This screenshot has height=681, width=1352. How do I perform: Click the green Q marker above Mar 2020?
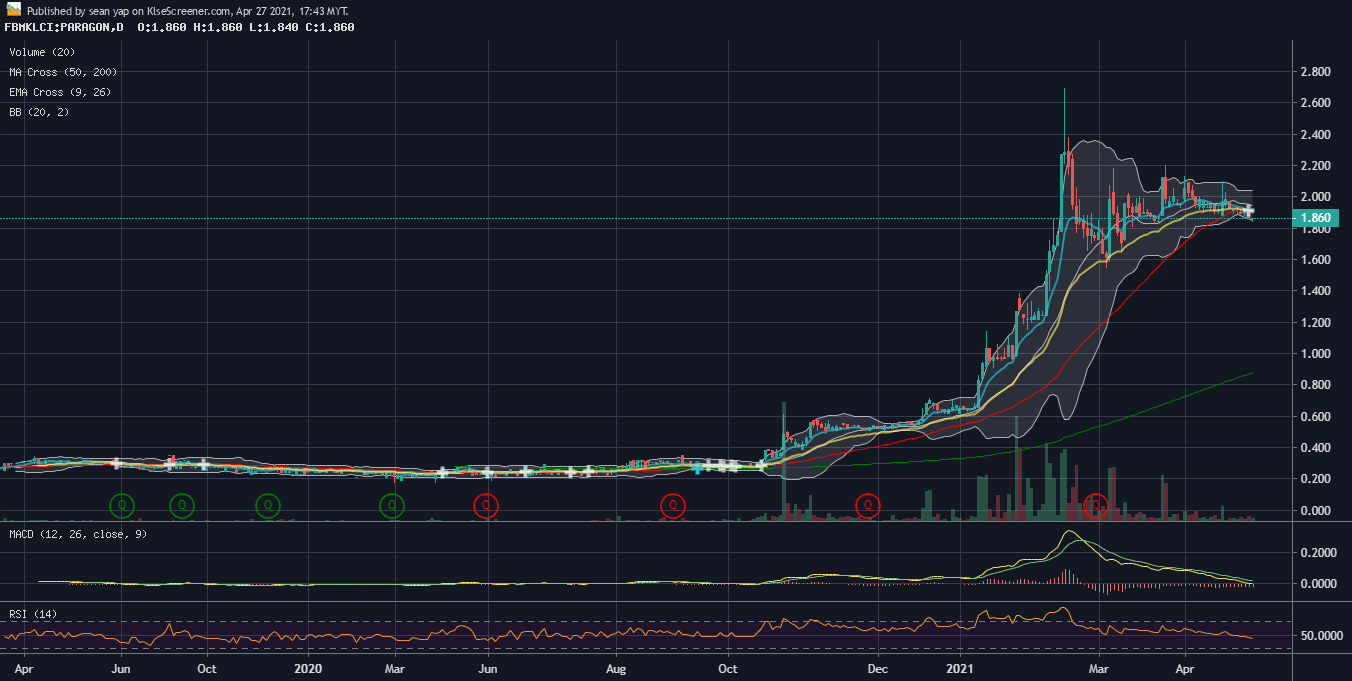click(393, 505)
